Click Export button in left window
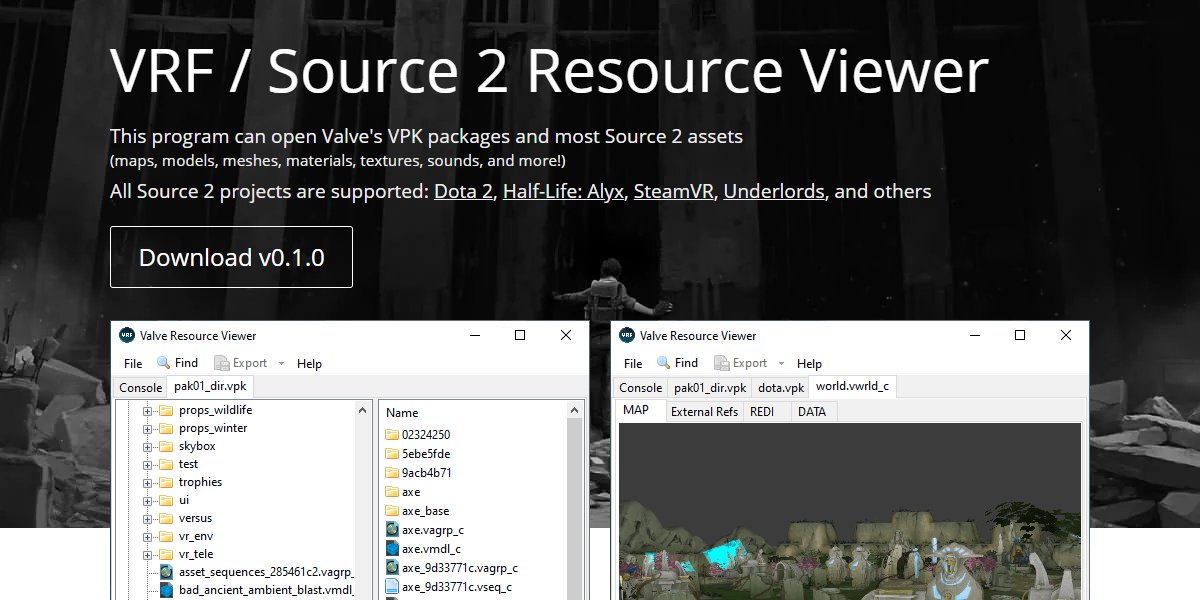The width and height of the screenshot is (1200, 600). point(241,363)
